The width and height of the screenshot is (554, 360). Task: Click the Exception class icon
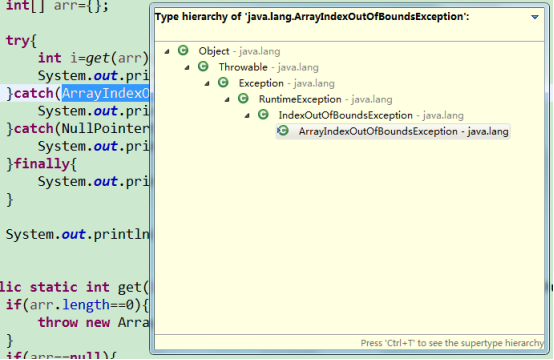pyautogui.click(x=223, y=83)
